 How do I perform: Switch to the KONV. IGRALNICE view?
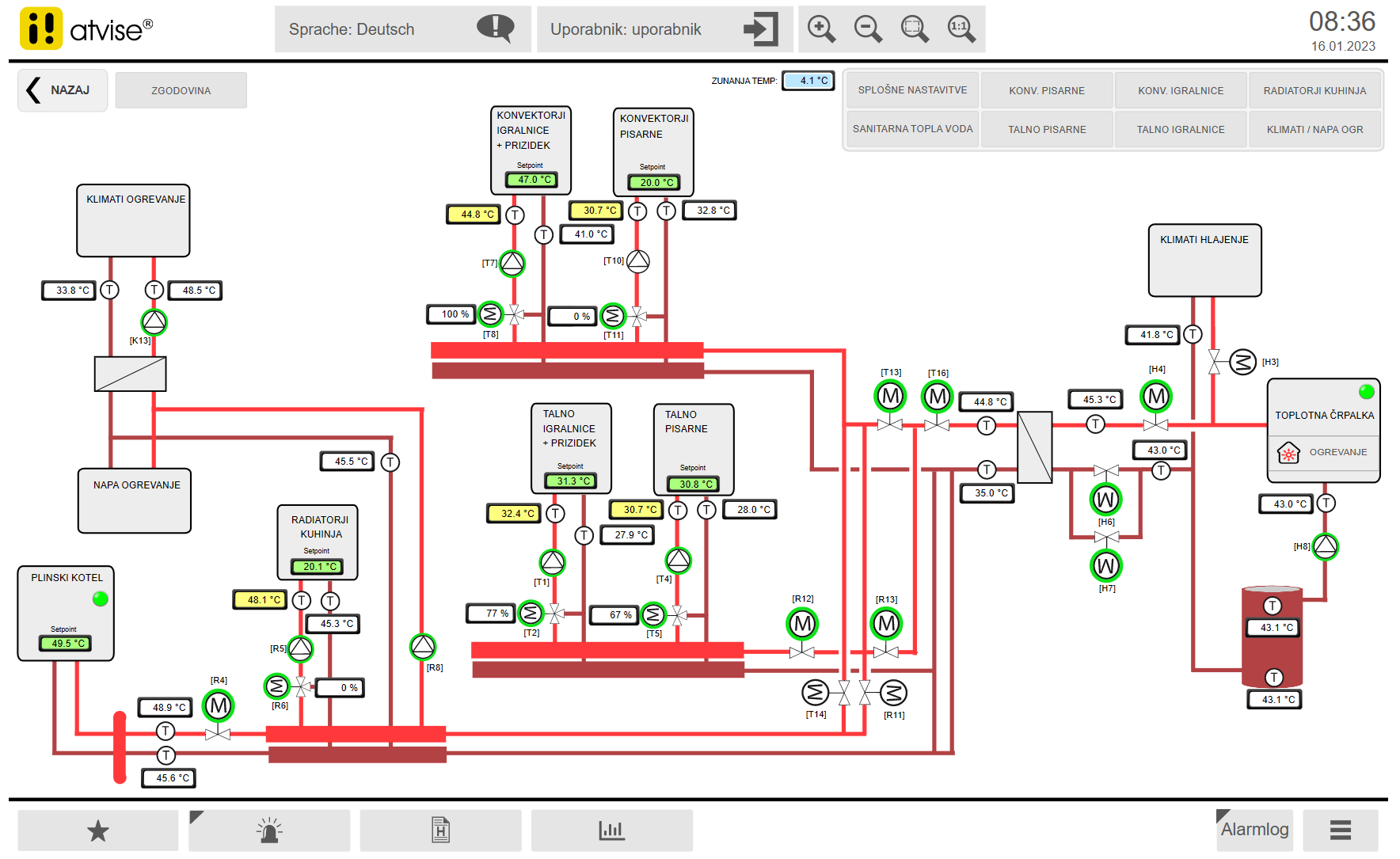pyautogui.click(x=1180, y=89)
